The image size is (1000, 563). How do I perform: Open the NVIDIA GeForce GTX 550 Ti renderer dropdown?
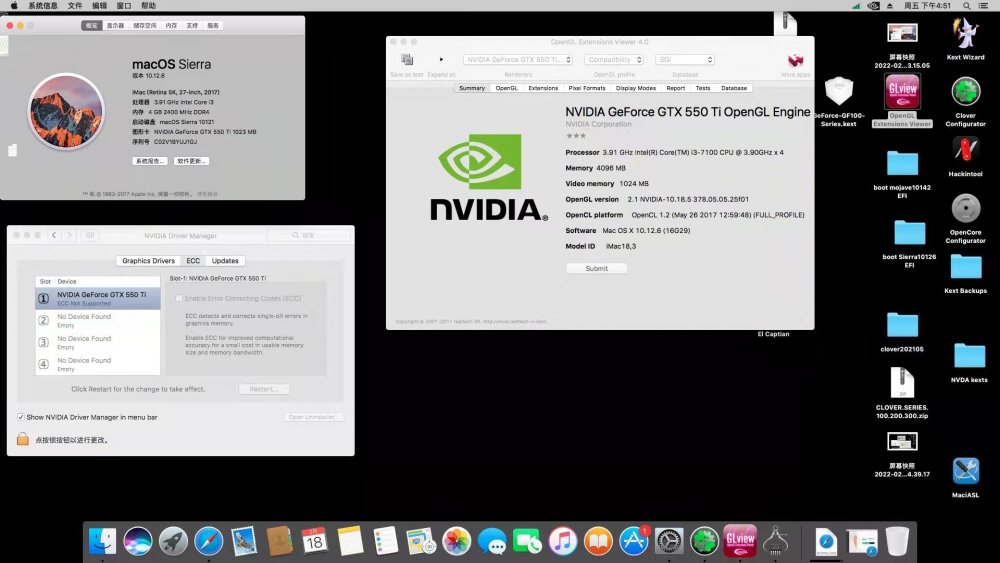point(518,60)
